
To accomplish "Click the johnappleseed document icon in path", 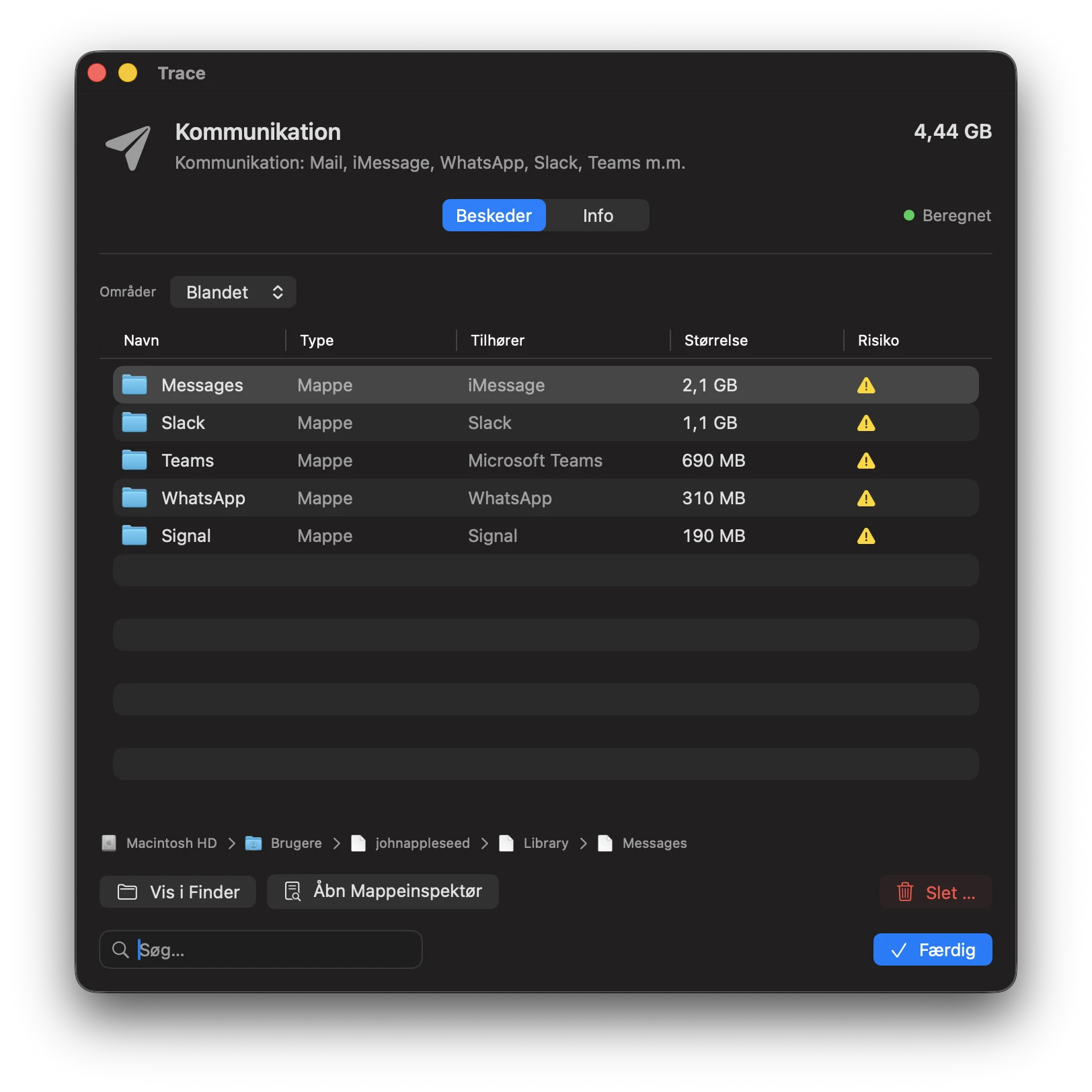I will (358, 843).
